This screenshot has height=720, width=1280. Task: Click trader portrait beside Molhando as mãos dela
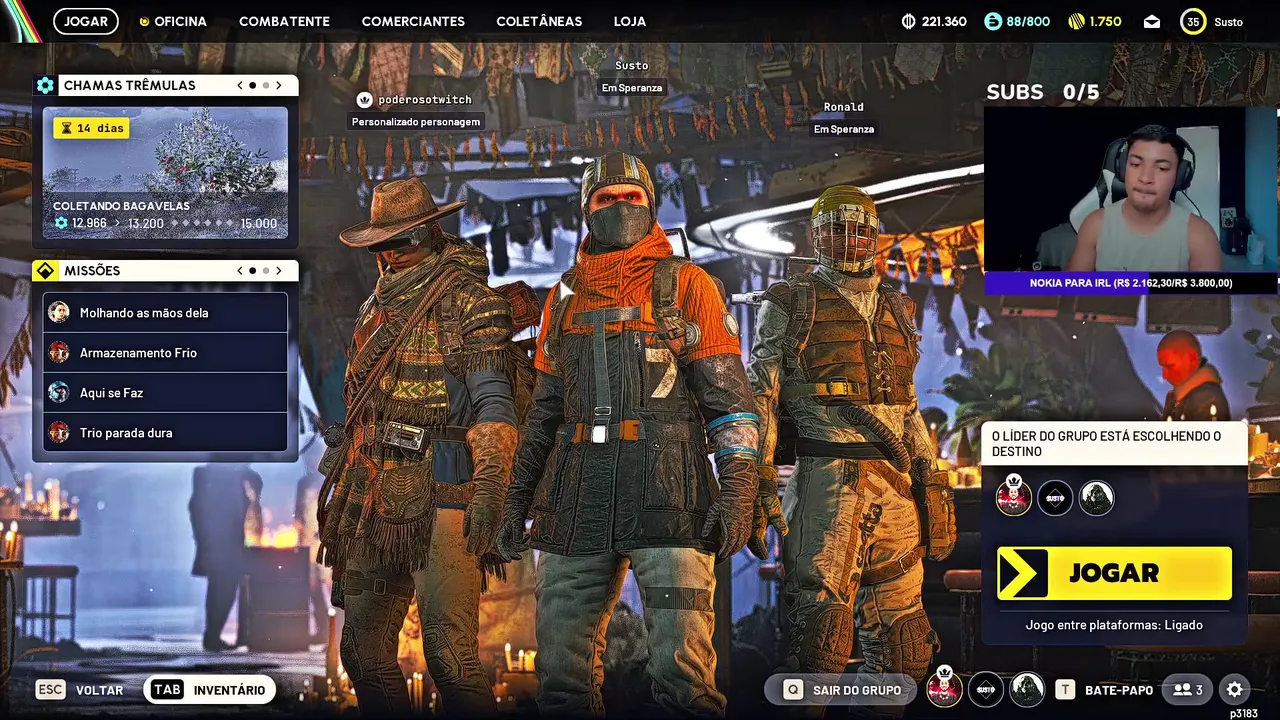tap(59, 312)
